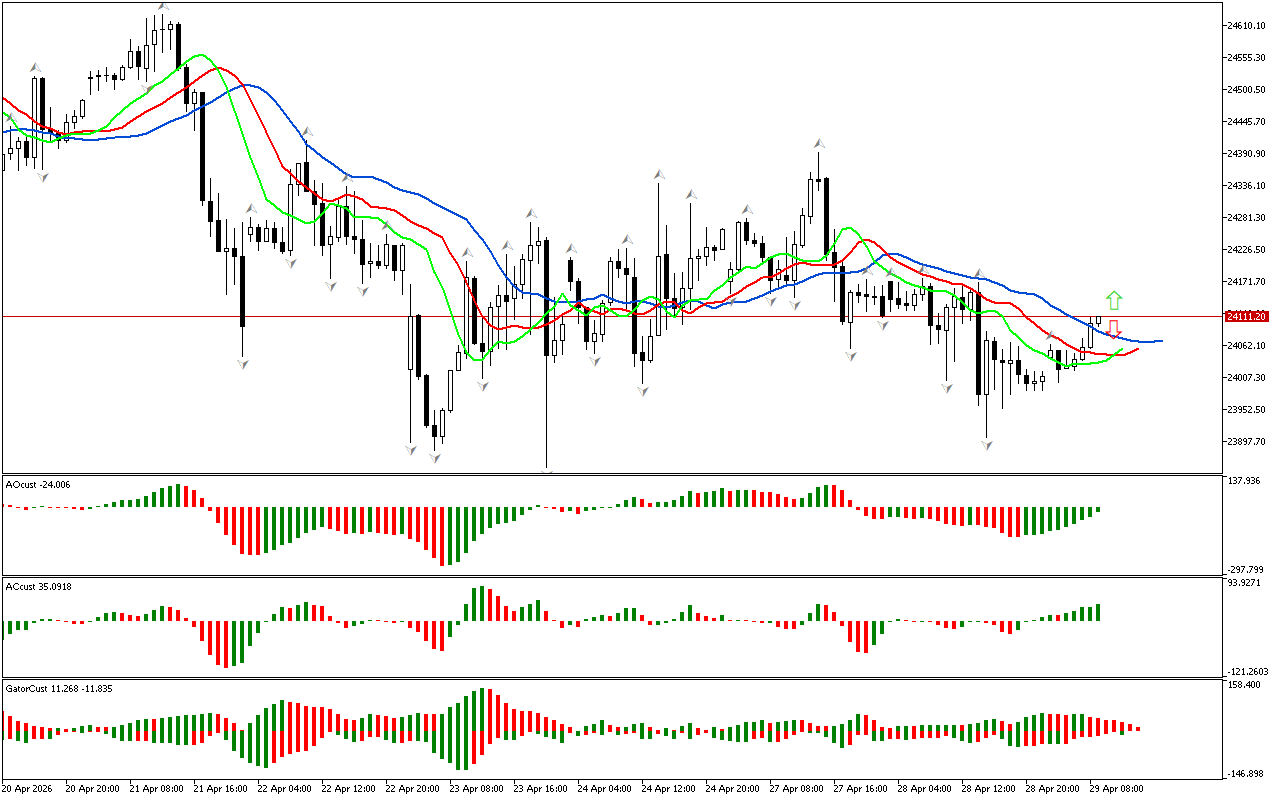Select the green Alligator line at its 21 Apr peak
The width and height of the screenshot is (1280, 800).
coord(202,55)
